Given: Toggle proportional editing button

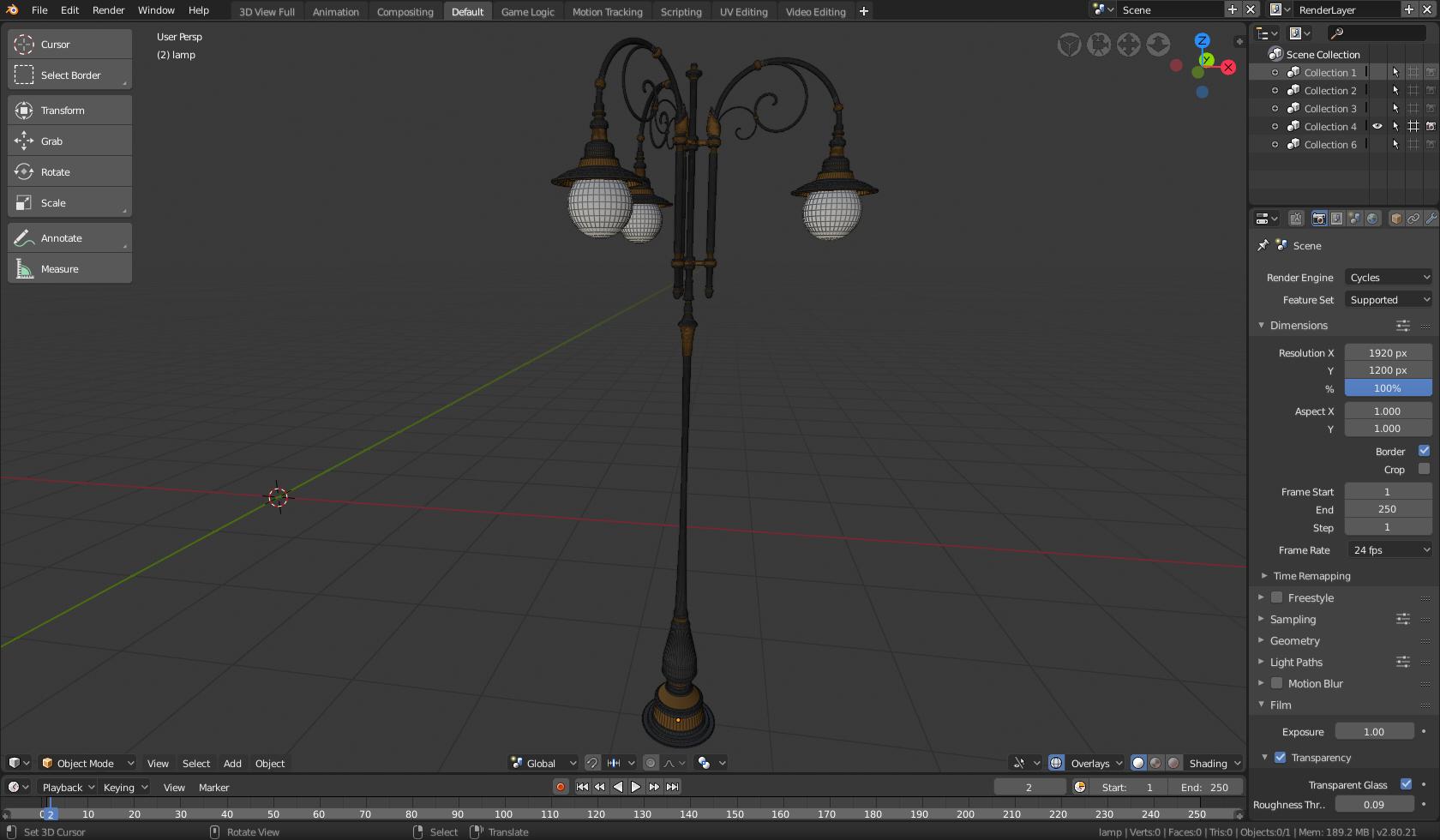Looking at the screenshot, I should click(651, 763).
